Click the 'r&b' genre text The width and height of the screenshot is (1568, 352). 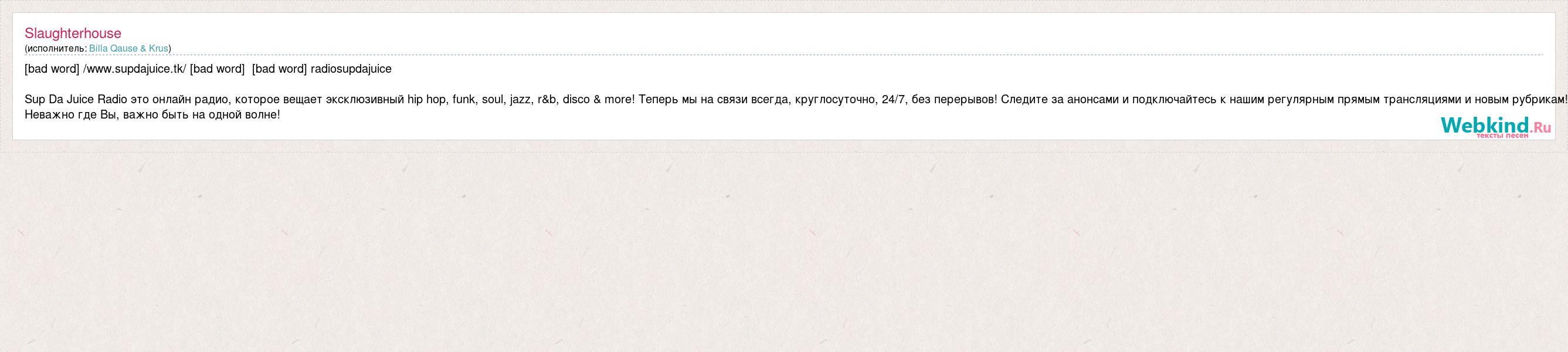tap(547, 99)
